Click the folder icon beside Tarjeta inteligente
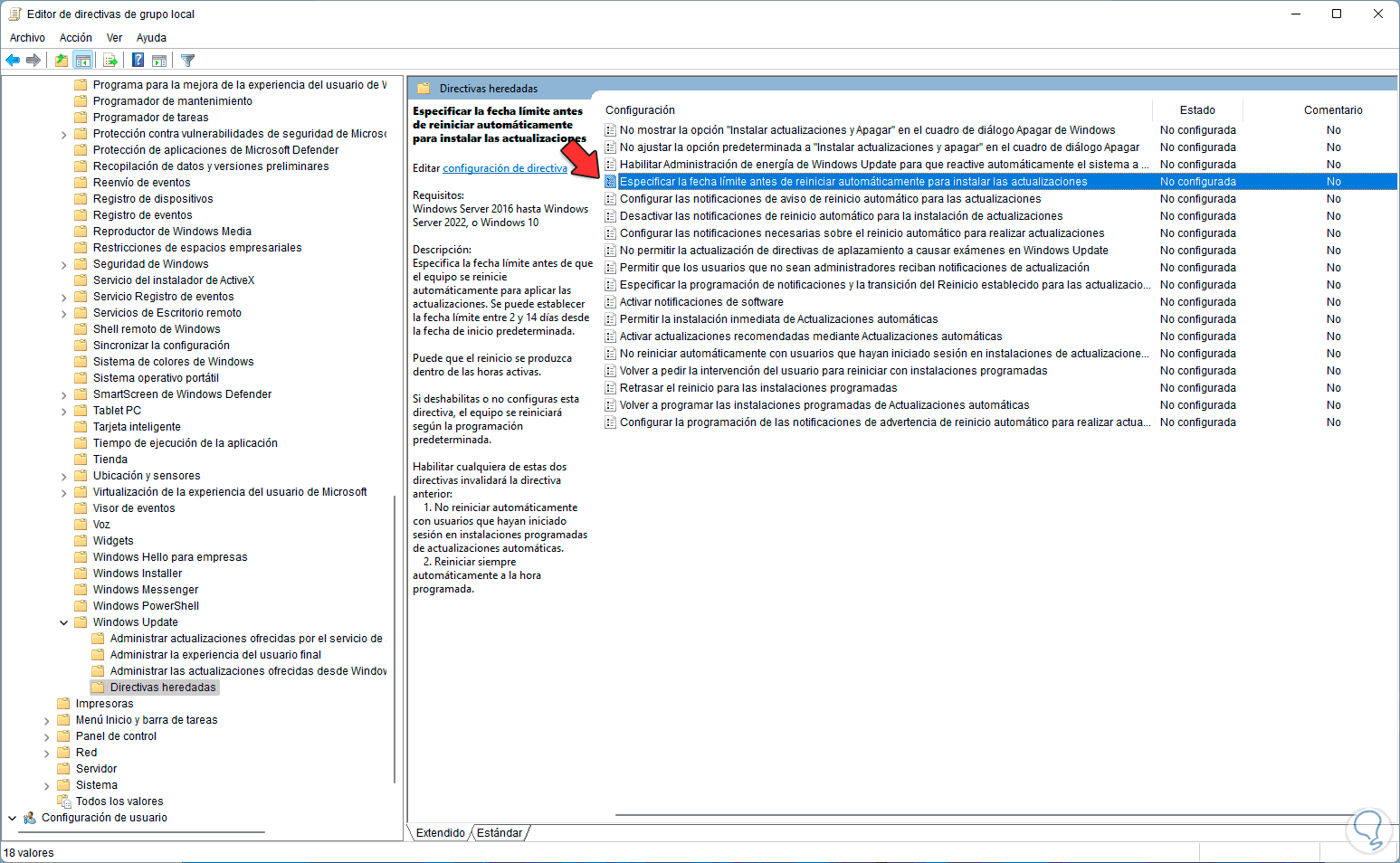Image resolution: width=1400 pixels, height=863 pixels. (81, 427)
